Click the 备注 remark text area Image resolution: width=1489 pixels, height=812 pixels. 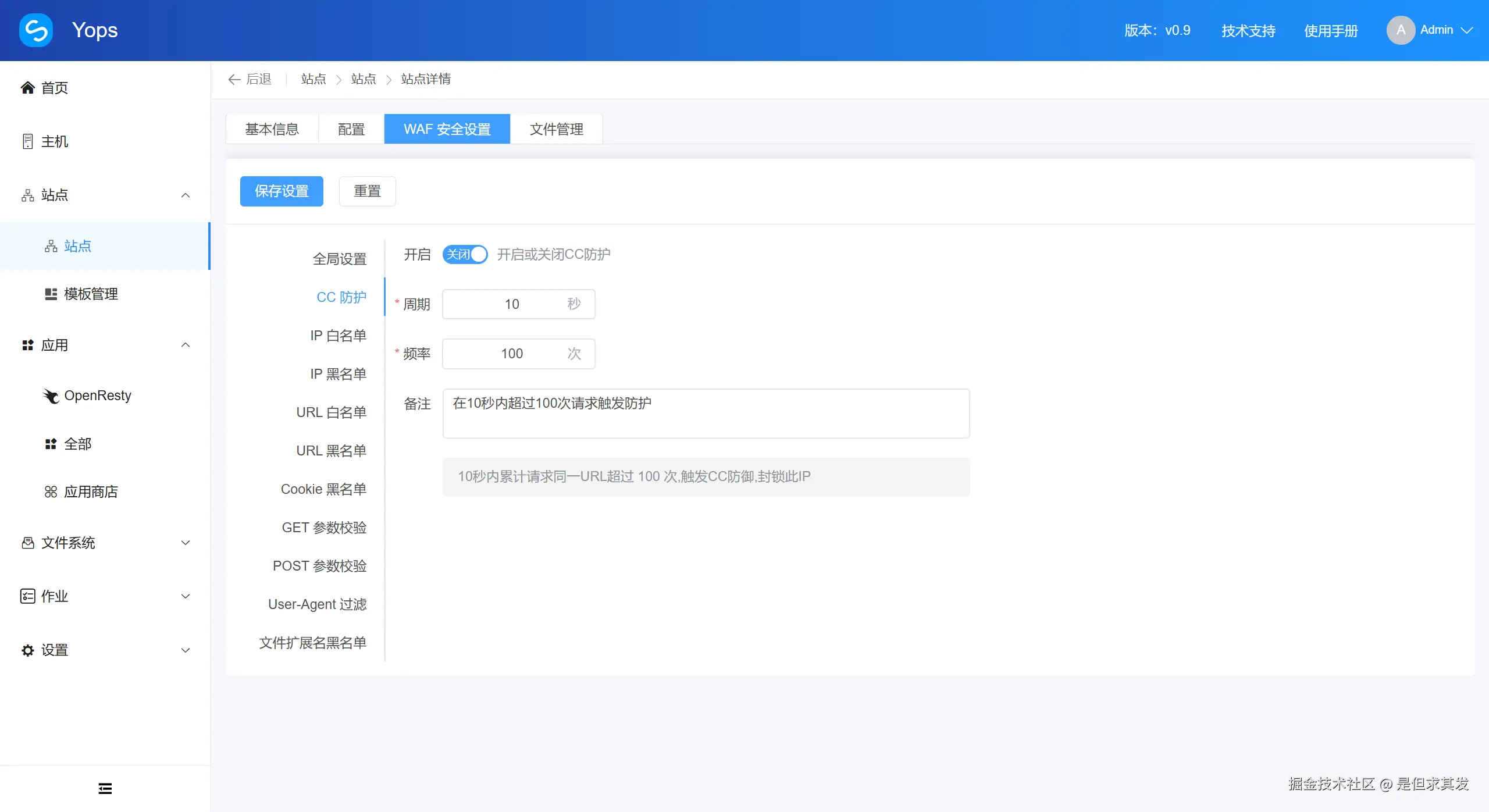(x=706, y=414)
